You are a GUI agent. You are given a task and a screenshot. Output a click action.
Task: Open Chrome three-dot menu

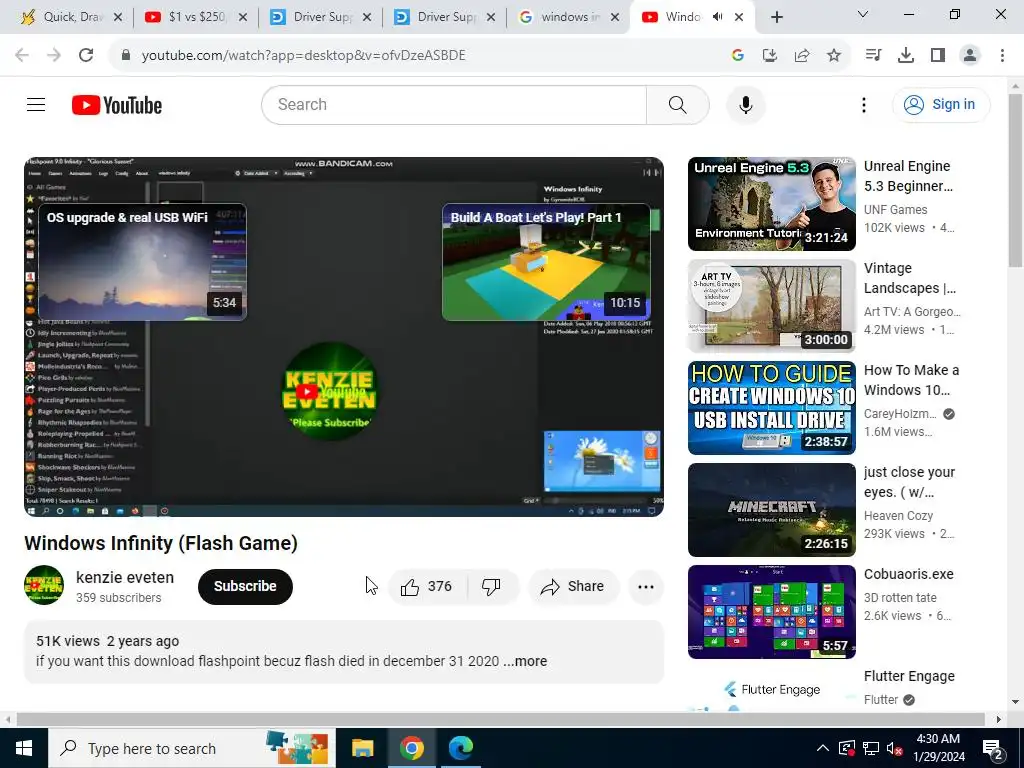coord(1002,55)
